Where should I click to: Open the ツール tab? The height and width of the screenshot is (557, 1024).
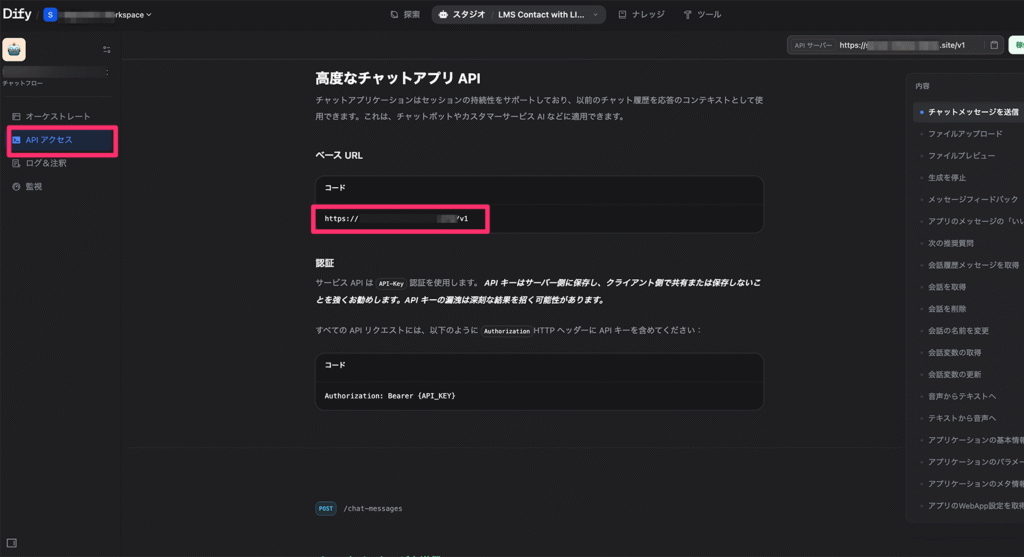tap(702, 14)
